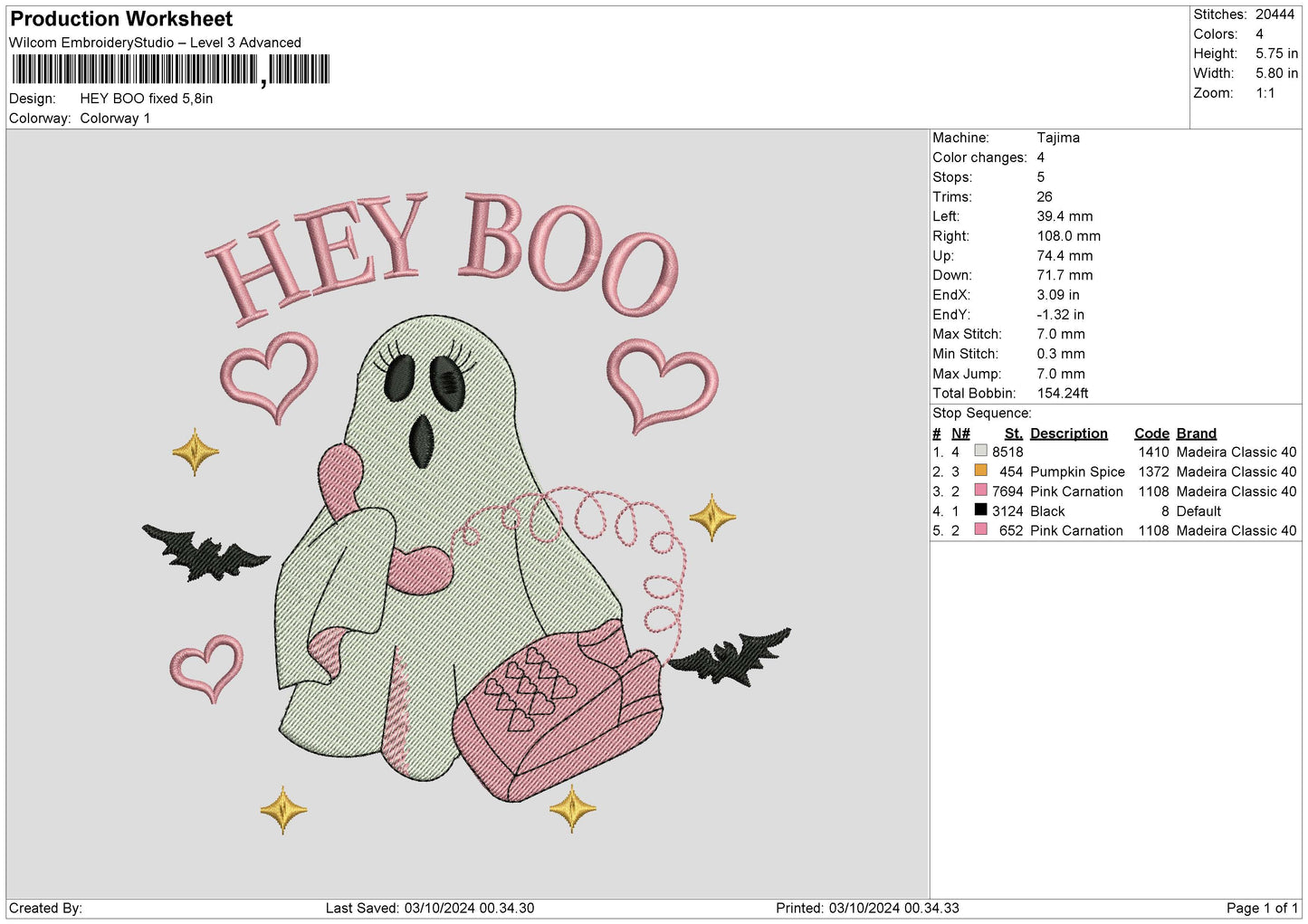Click the 'Pumpkin Spice' description

tap(1077, 472)
